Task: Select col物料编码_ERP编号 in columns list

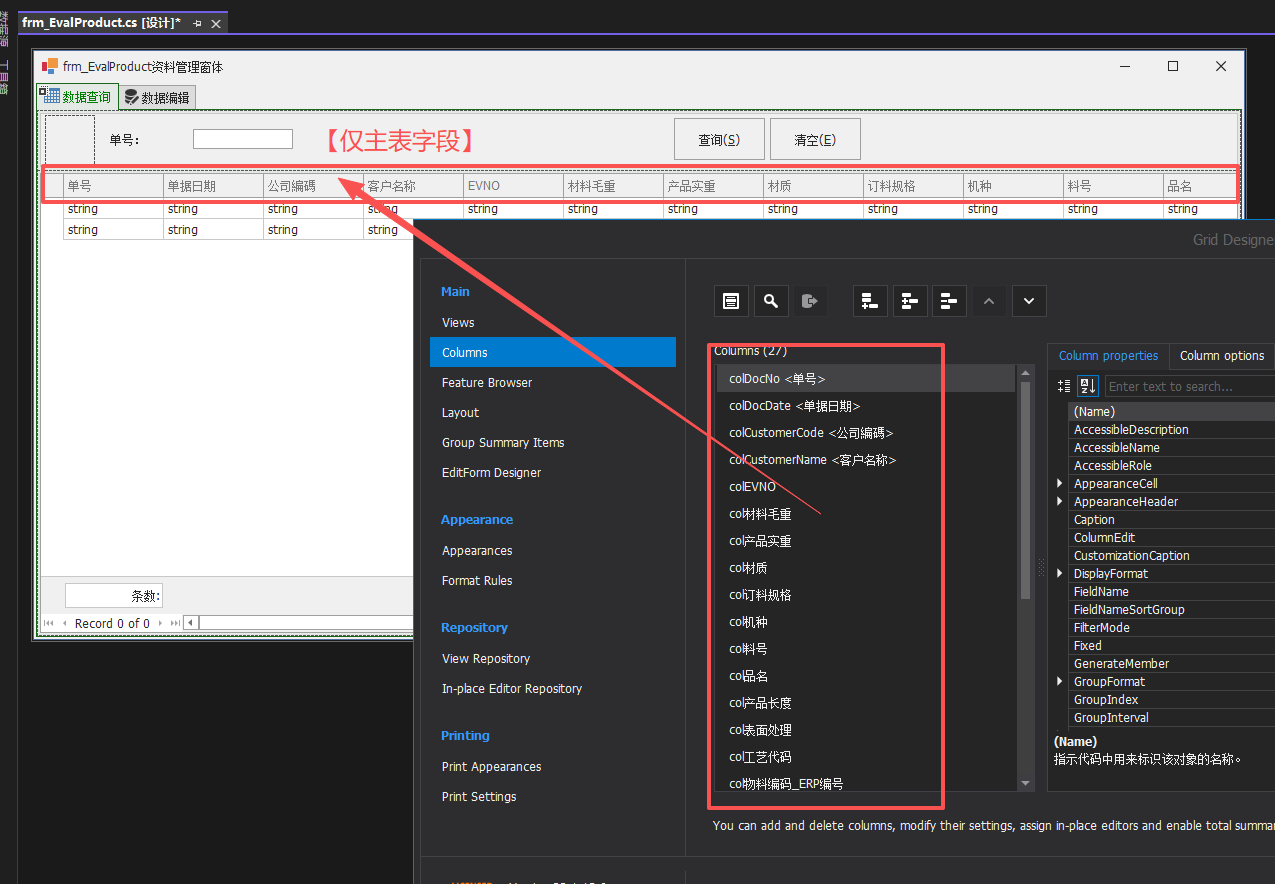Action: click(x=866, y=784)
